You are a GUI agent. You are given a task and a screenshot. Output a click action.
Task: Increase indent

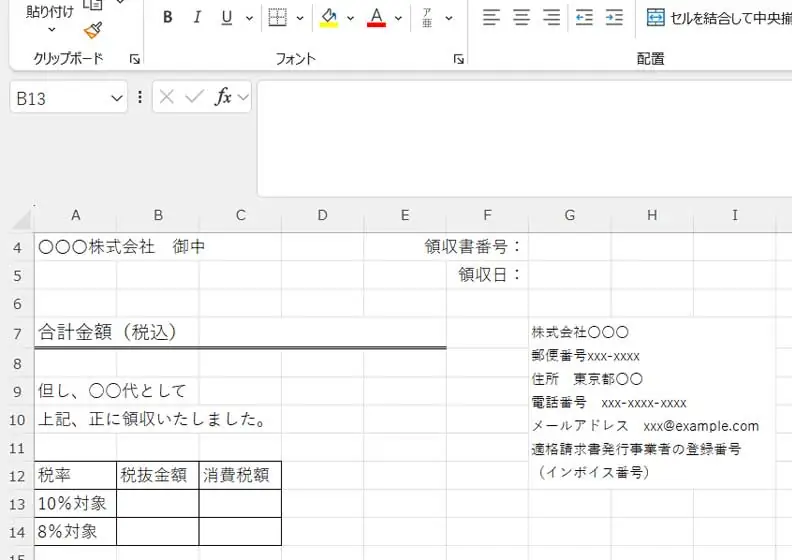[614, 18]
